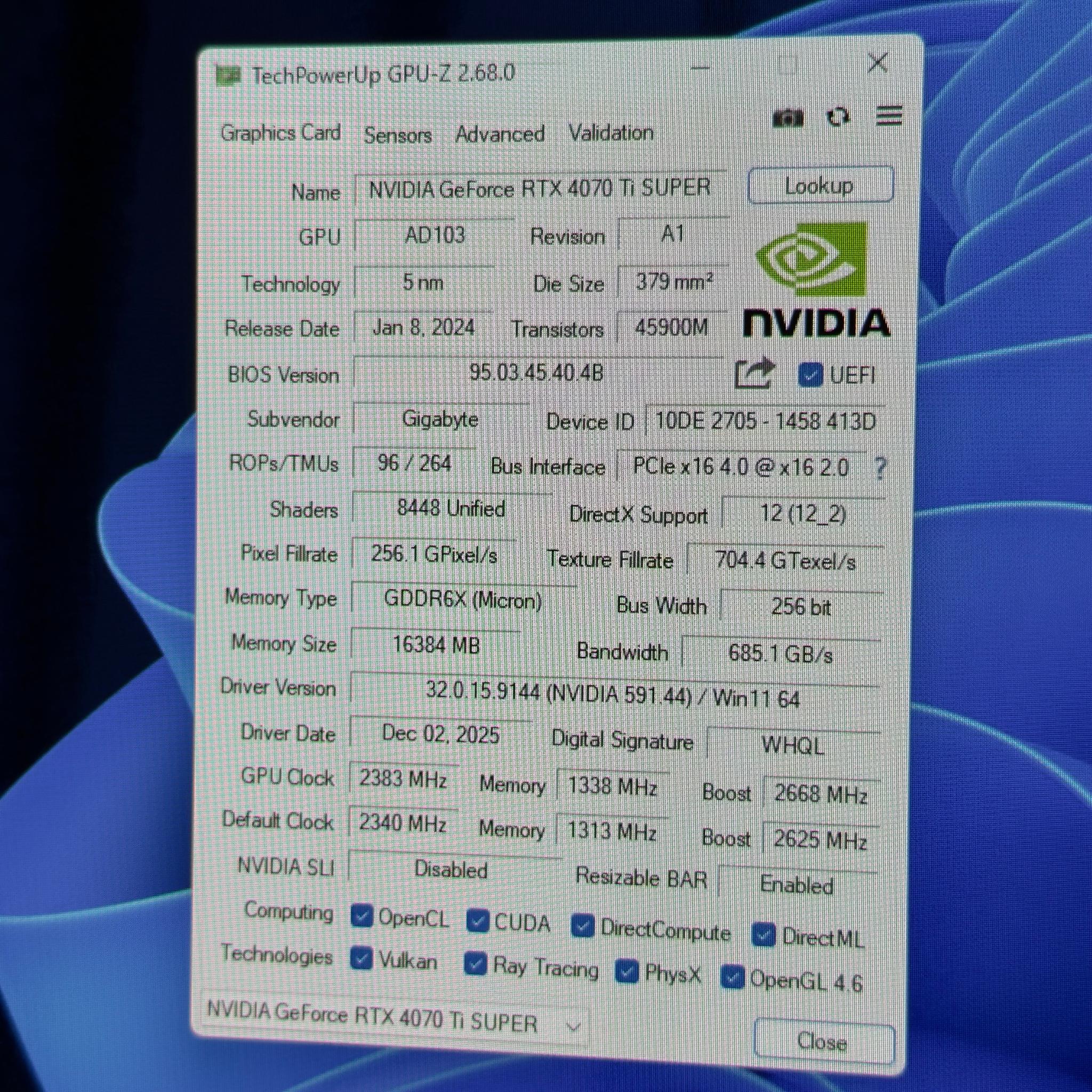The height and width of the screenshot is (1092, 1092).
Task: Open the hamburger menu icon
Action: pos(888,116)
